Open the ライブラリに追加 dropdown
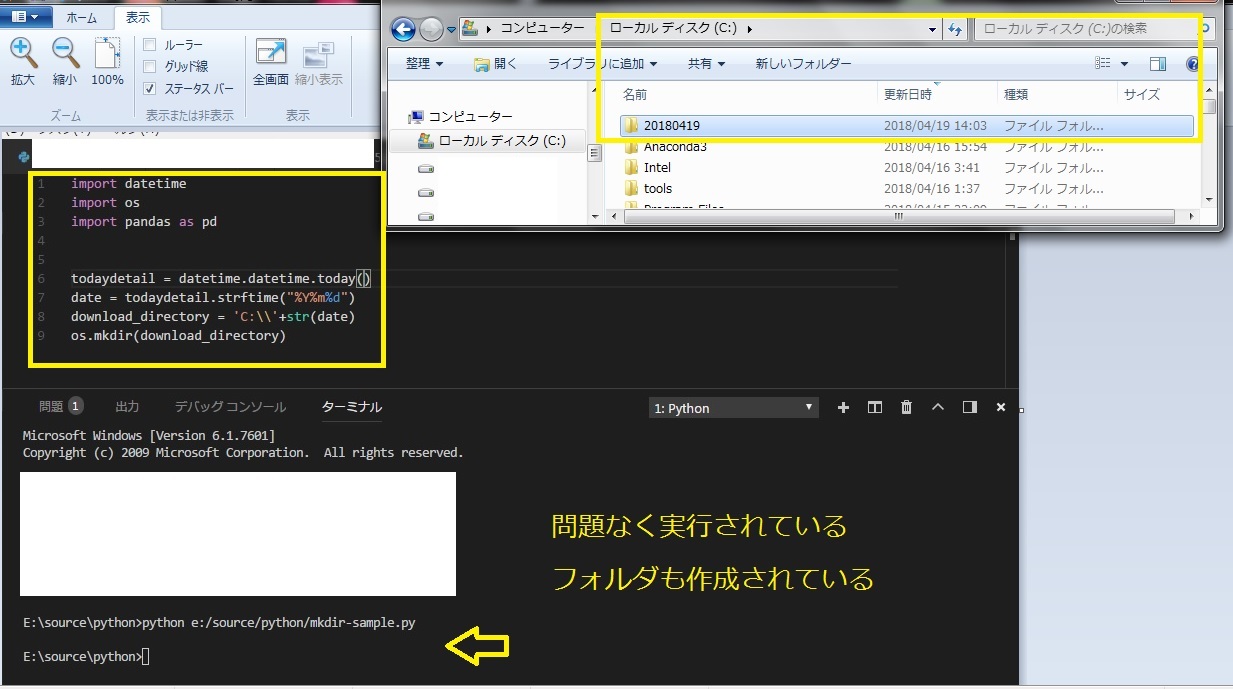 602,64
